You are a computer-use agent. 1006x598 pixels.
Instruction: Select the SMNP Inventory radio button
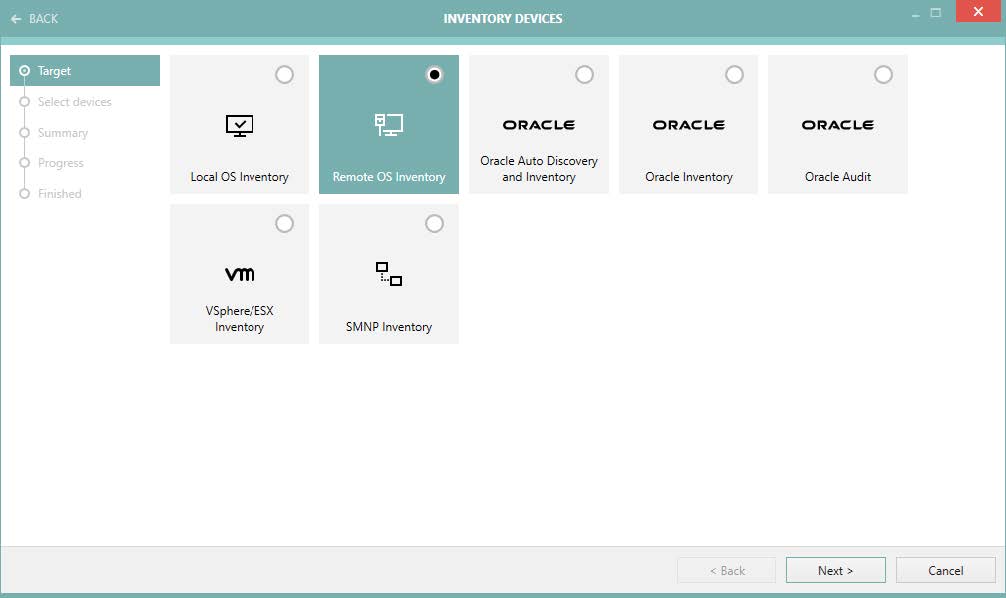point(434,223)
